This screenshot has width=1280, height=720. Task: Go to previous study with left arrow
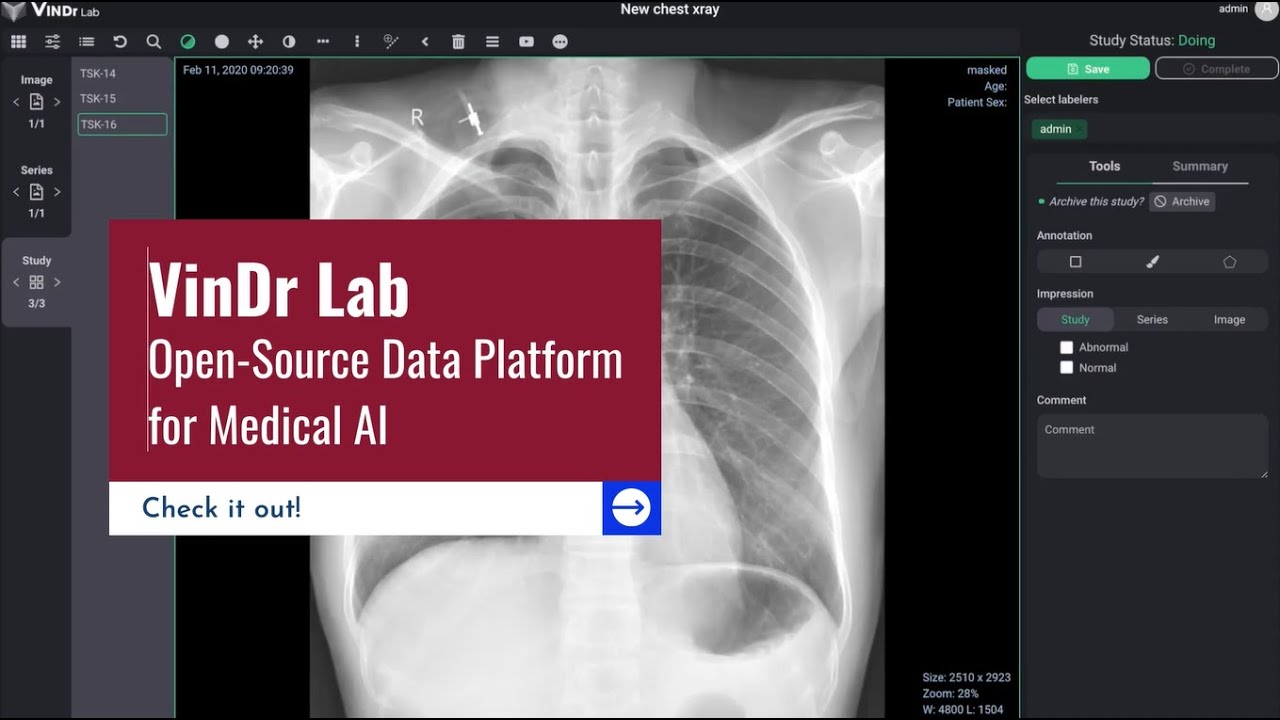coord(16,282)
